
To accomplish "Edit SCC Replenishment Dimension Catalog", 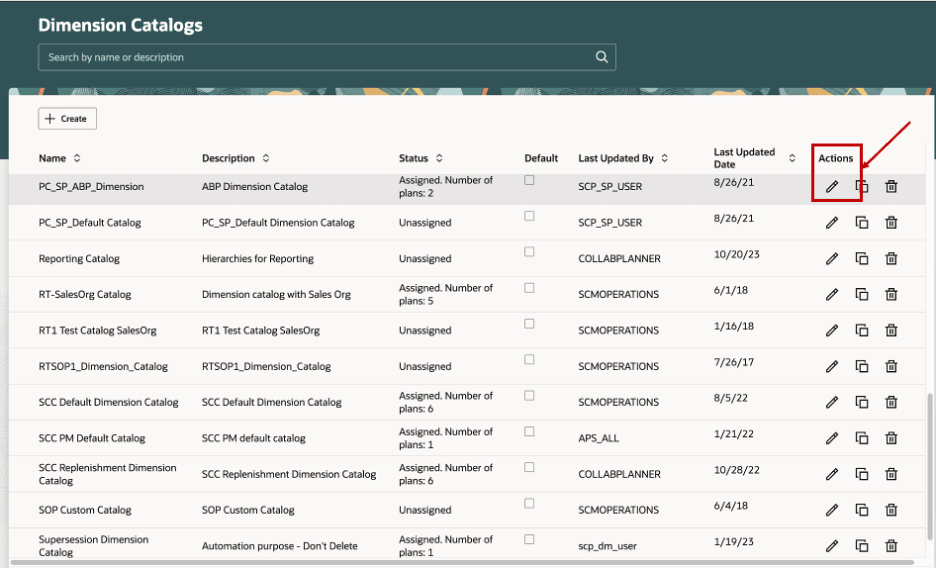I will click(x=832, y=474).
